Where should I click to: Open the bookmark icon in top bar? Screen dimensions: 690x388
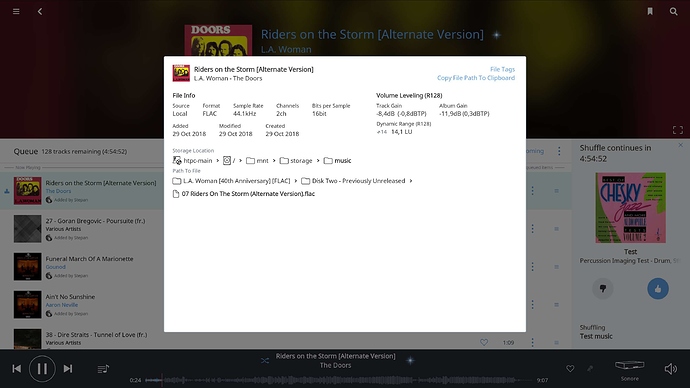pos(650,11)
